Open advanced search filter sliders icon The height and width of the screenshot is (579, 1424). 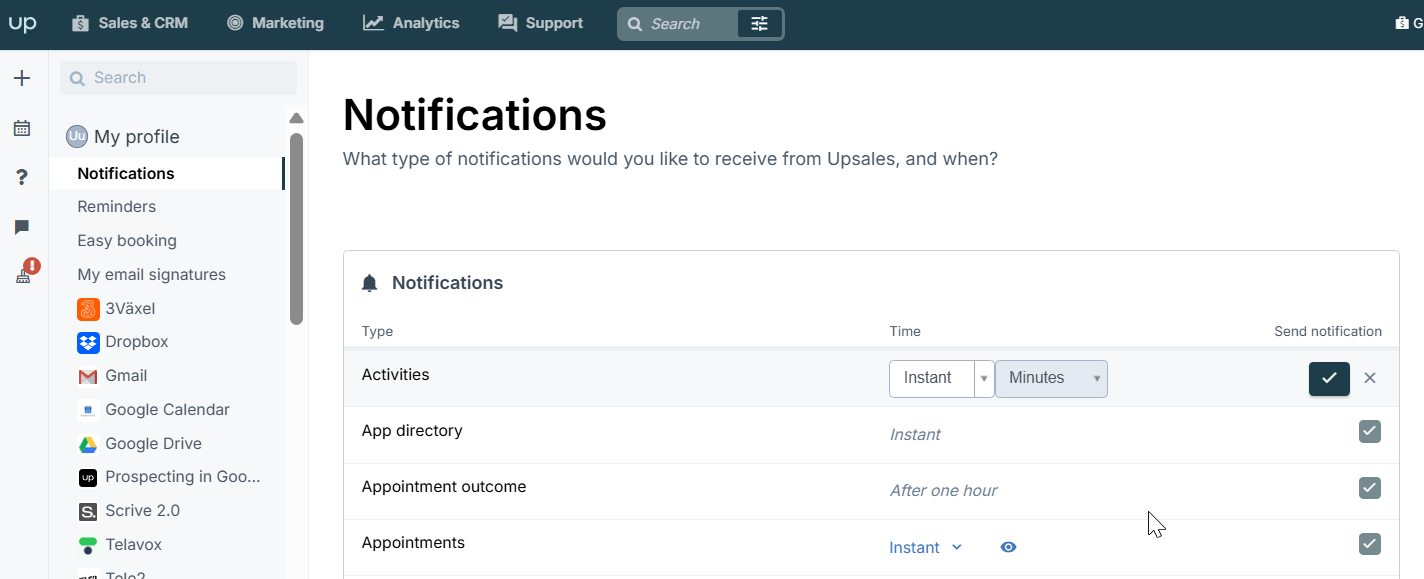[760, 24]
